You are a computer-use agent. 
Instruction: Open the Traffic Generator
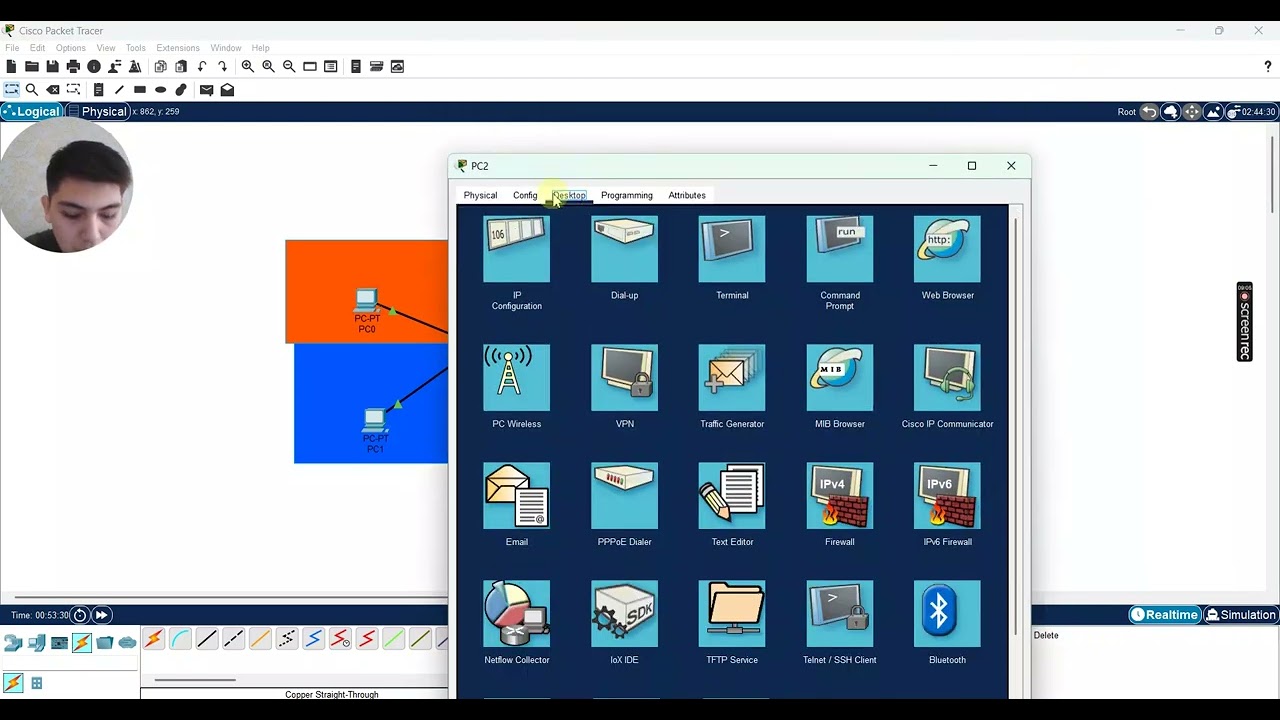[732, 377]
